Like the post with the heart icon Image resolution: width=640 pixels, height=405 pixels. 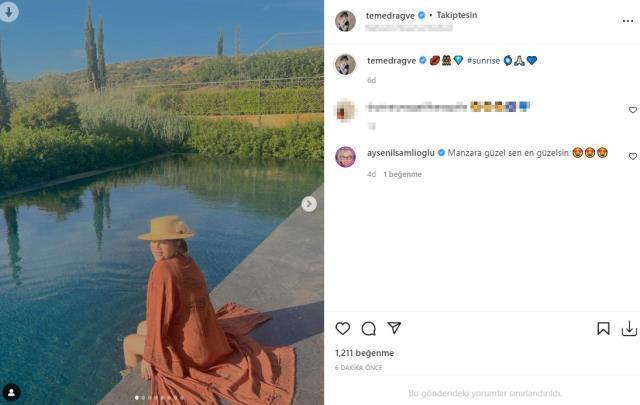tap(343, 328)
